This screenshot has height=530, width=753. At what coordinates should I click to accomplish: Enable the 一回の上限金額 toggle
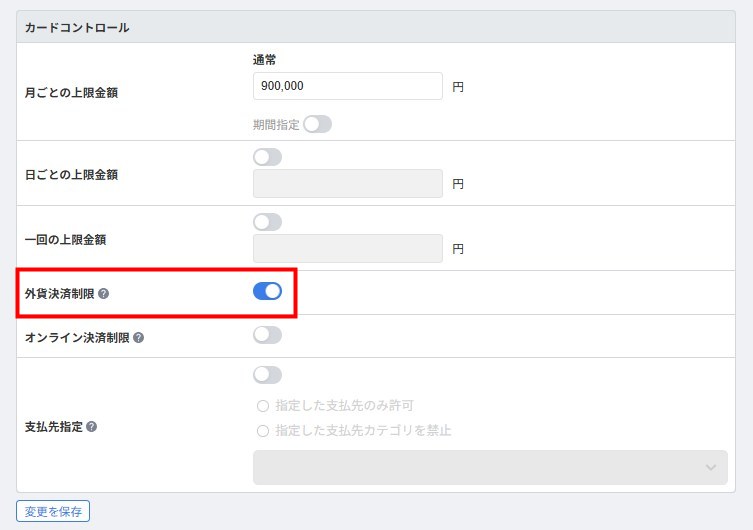(x=267, y=222)
